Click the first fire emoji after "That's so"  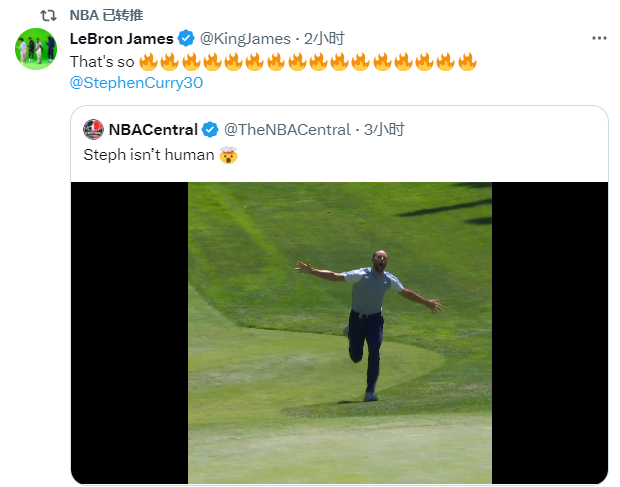(x=148, y=61)
